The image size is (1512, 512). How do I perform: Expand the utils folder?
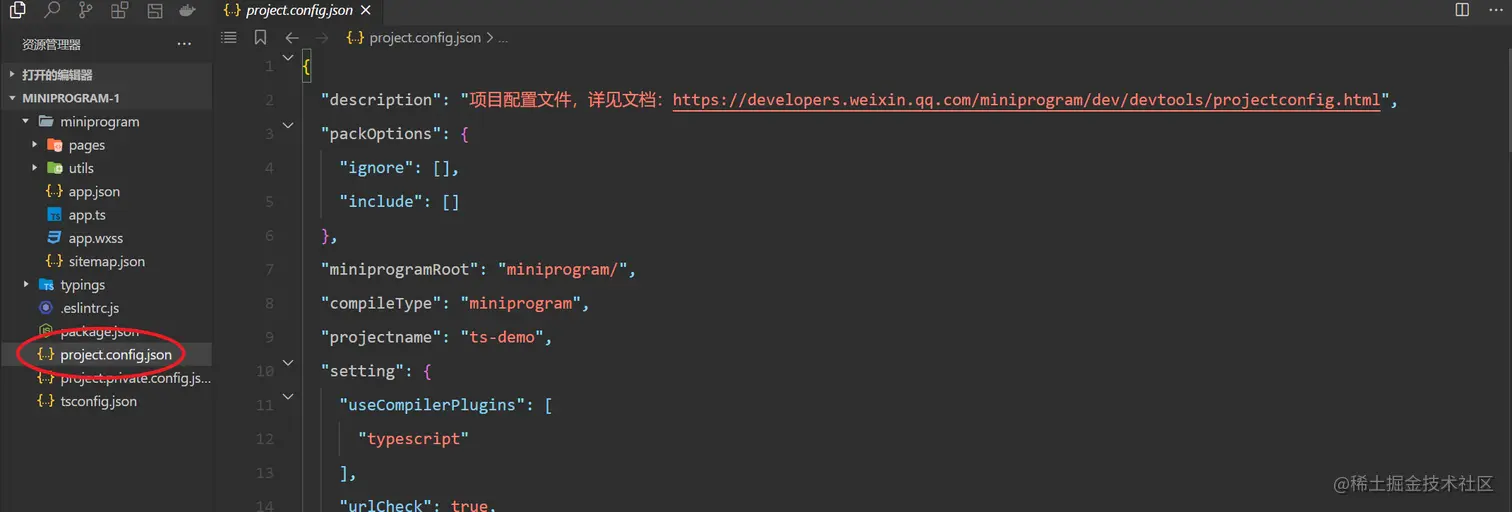tap(106, 168)
